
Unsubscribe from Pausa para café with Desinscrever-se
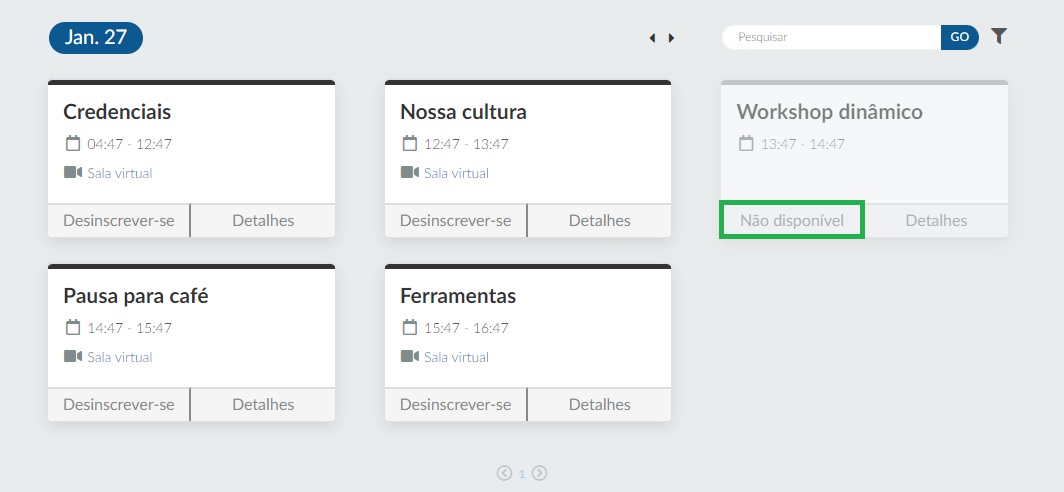pos(119,404)
